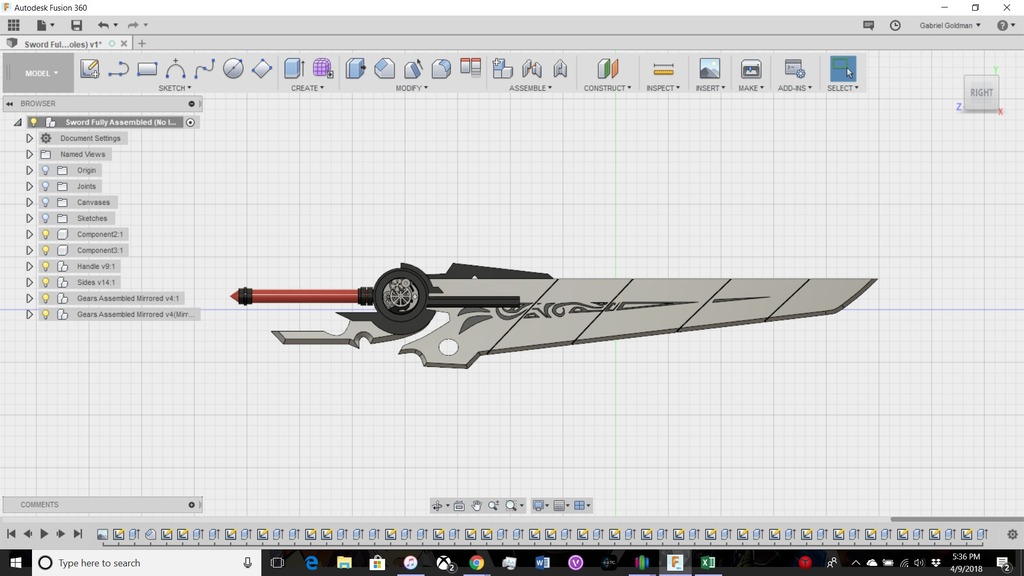This screenshot has width=1024, height=576.
Task: Open the INSERT menu in the toolbar
Action: point(710,87)
